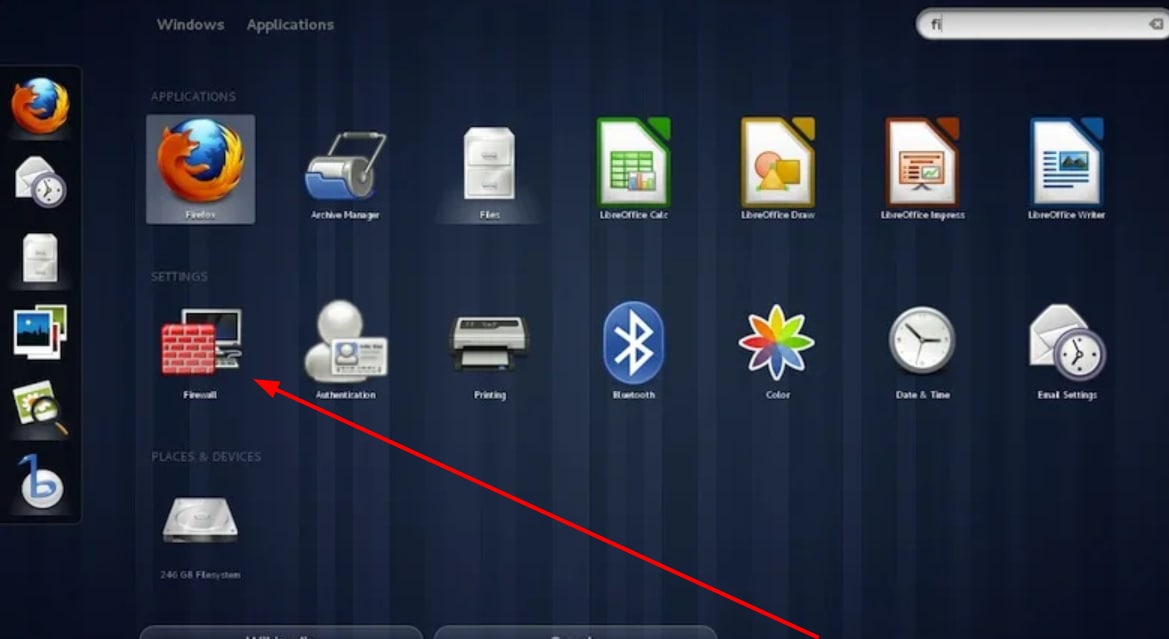Screen dimensions: 1169x639
Task: Launch the picture-with-magnifier icon in dock
Action: pos(40,408)
